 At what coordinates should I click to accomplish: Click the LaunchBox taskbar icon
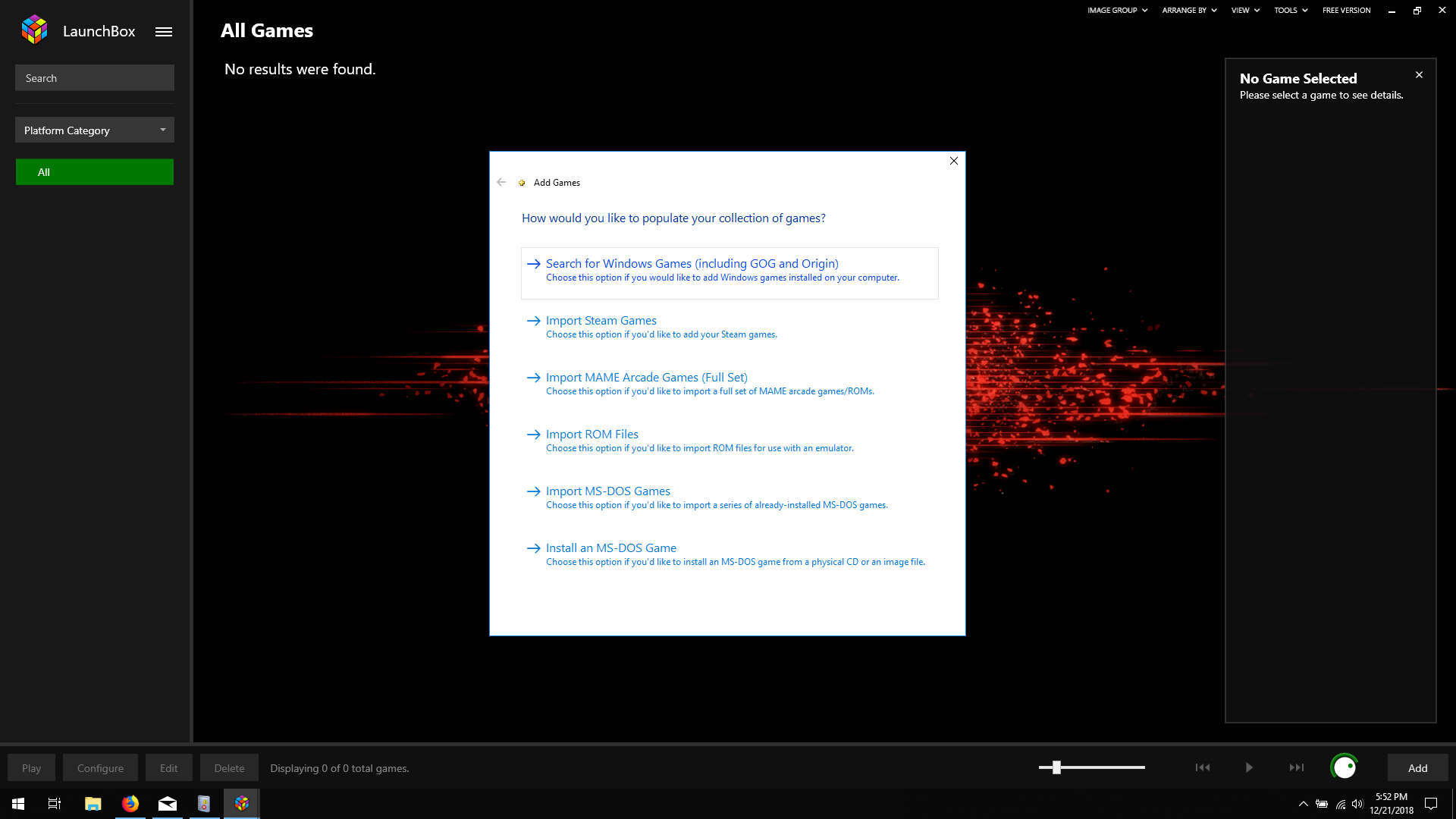(242, 804)
